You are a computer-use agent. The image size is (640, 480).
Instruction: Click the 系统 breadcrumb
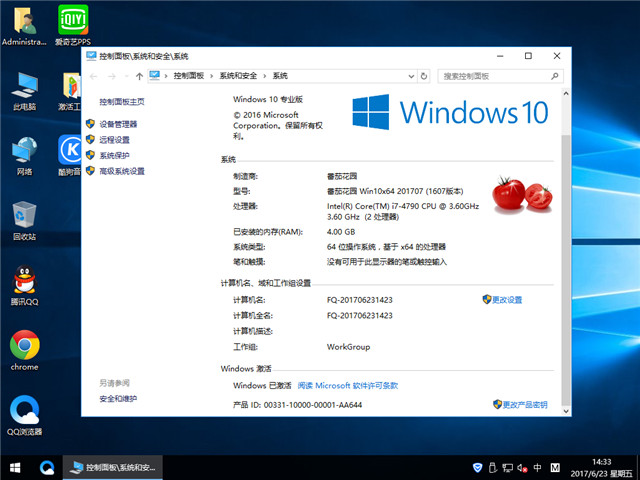280,76
